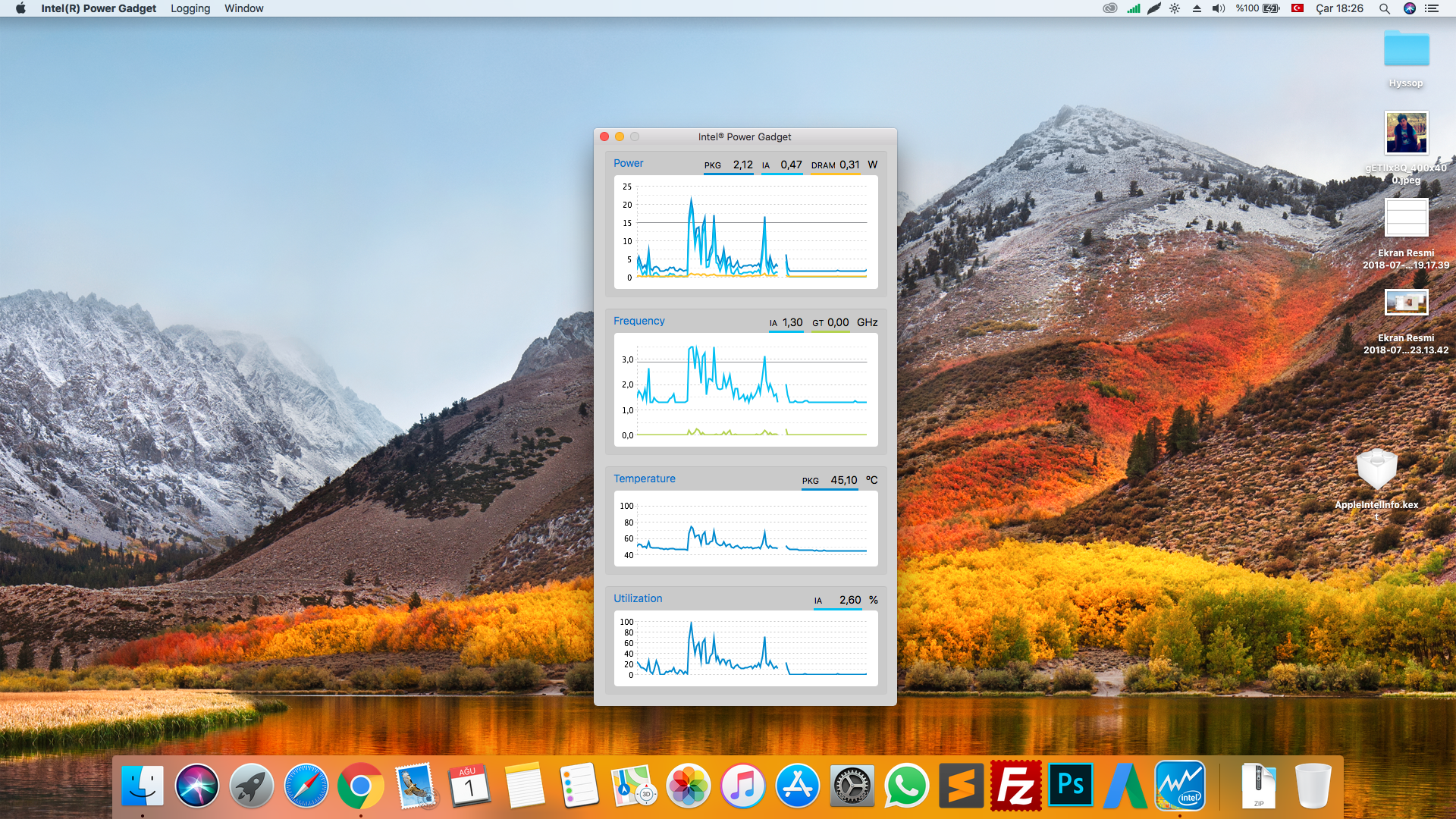Open Sublime Text in the Dock
1456x819 pixels.
click(x=961, y=786)
